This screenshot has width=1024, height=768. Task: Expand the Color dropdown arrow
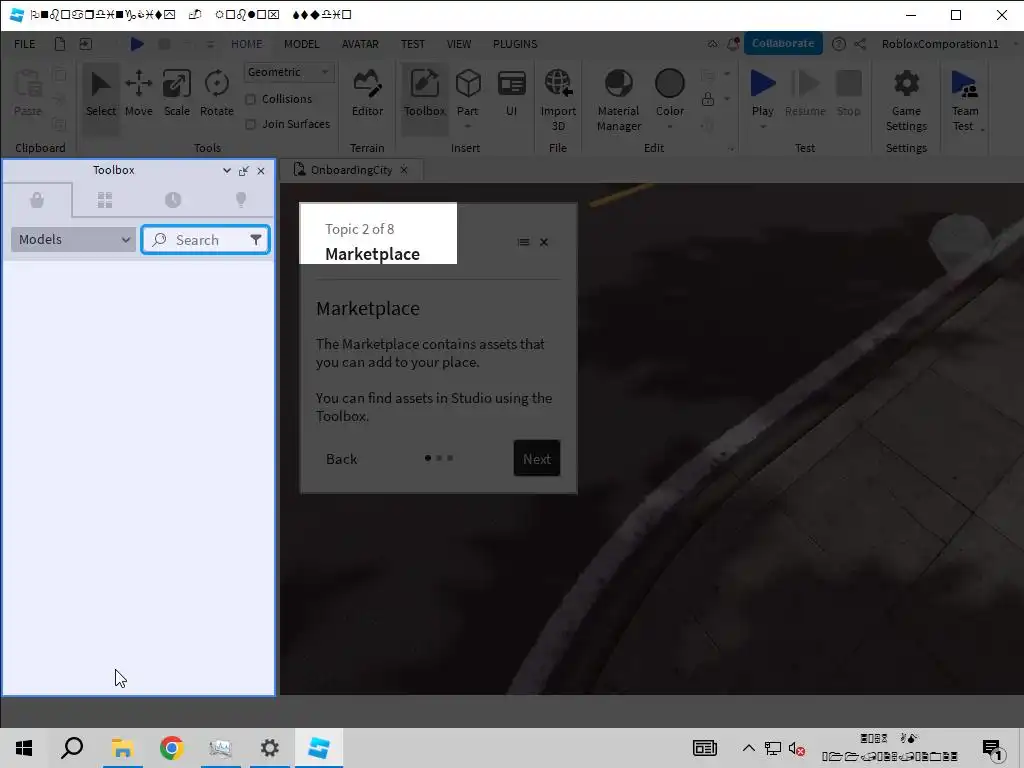(669, 127)
